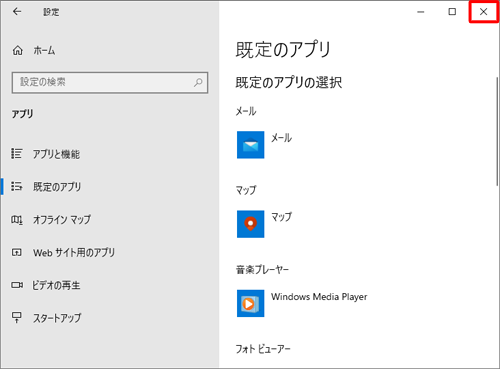Image resolution: width=500 pixels, height=369 pixels.
Task: Click the blue メール app icon
Action: tap(251, 145)
